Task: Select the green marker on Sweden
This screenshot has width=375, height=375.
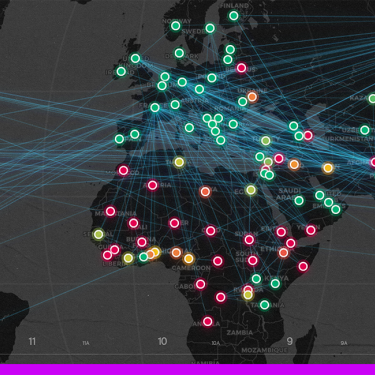Action: coord(210,28)
